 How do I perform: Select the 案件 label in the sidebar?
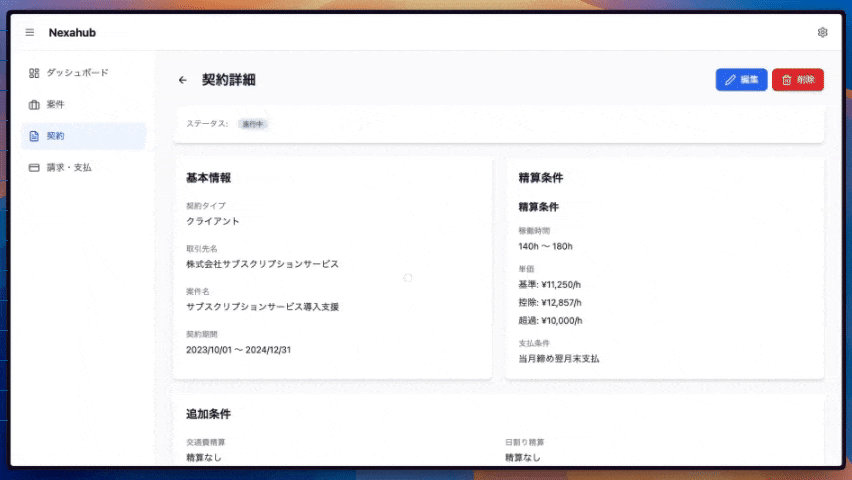(56, 104)
